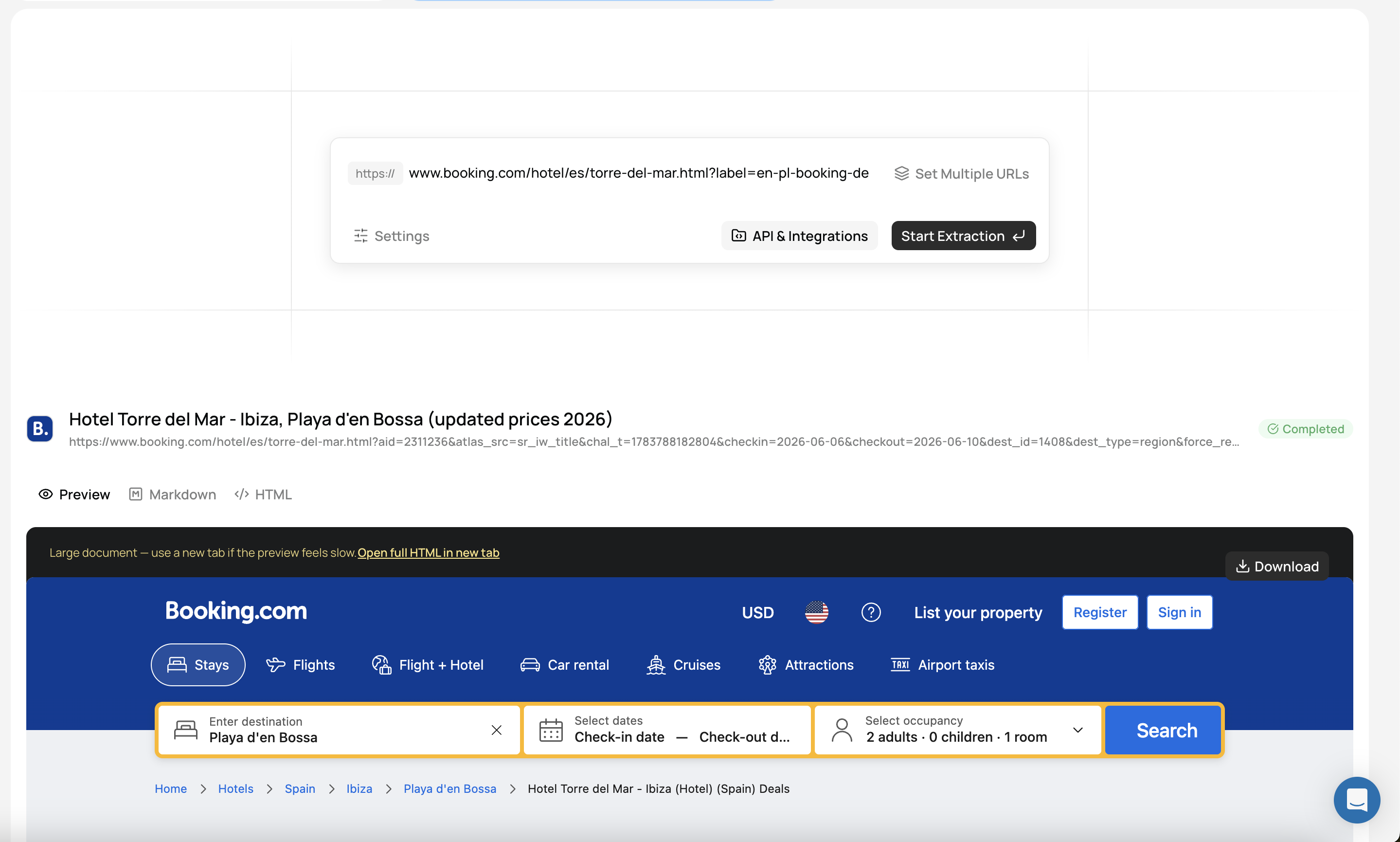Click the Sign in button
The width and height of the screenshot is (1400, 842).
point(1180,612)
